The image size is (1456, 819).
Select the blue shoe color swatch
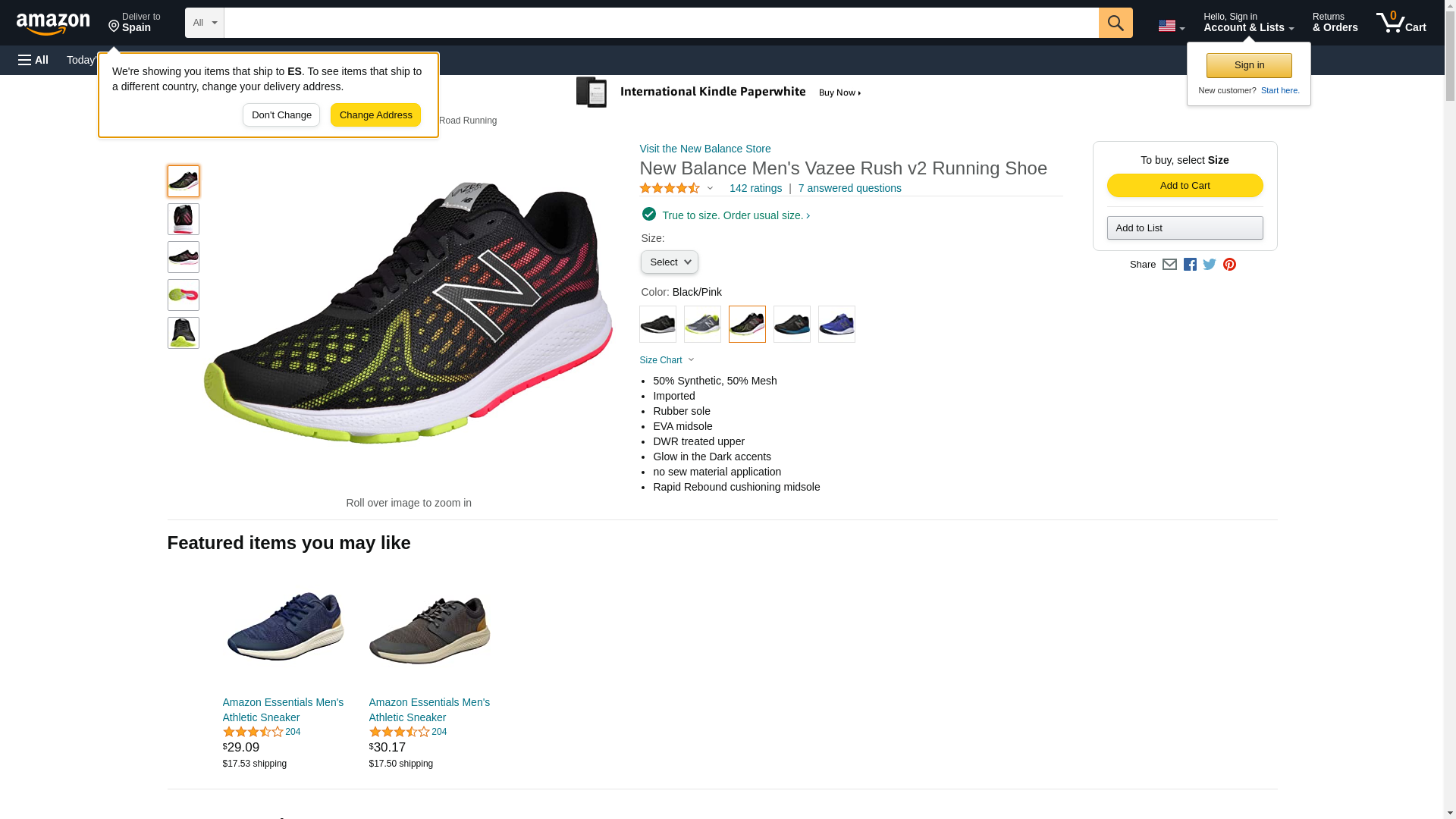point(836,325)
